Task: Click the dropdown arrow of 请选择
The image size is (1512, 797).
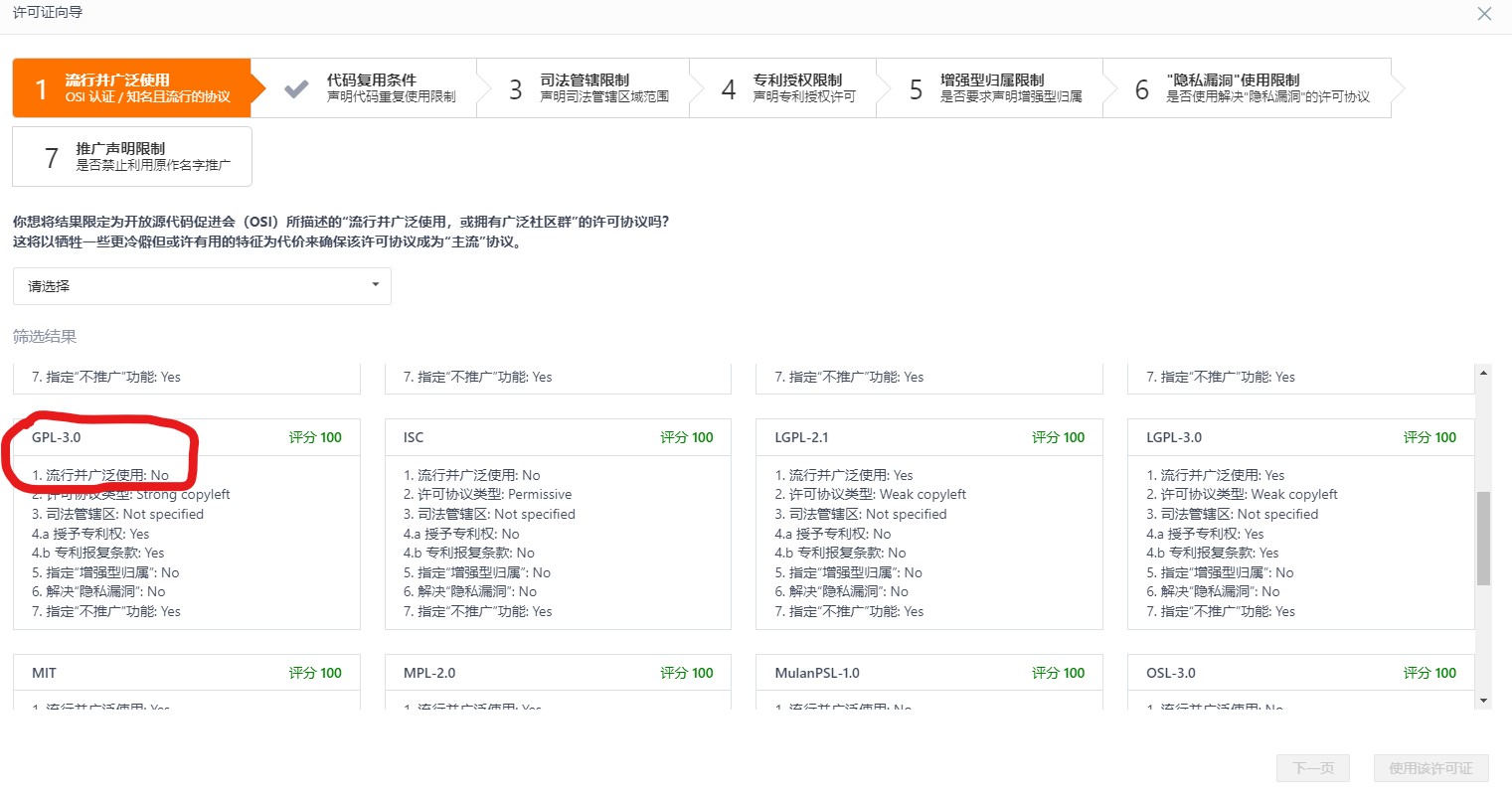Action: [376, 286]
